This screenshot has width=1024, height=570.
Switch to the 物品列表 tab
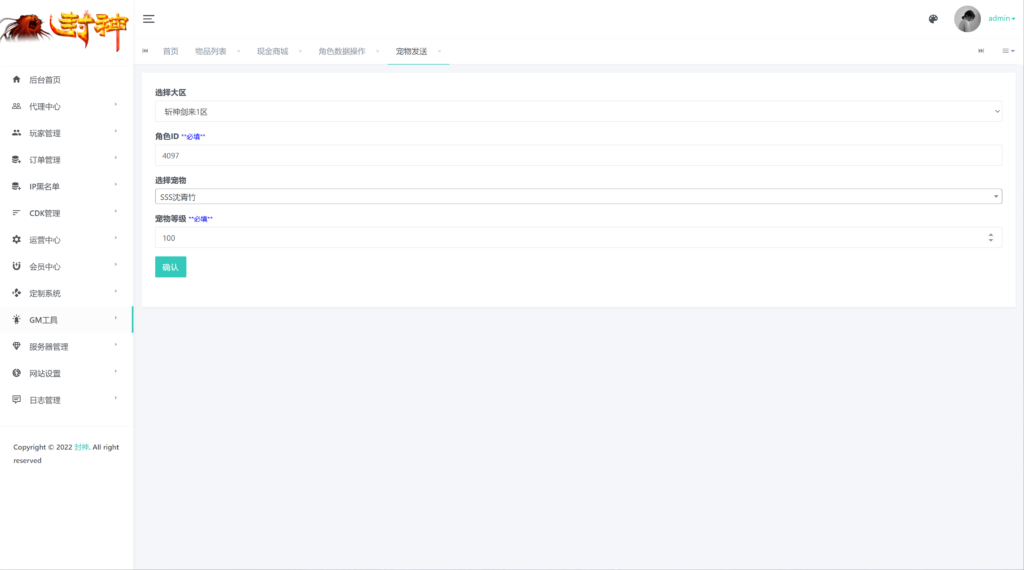[210, 51]
